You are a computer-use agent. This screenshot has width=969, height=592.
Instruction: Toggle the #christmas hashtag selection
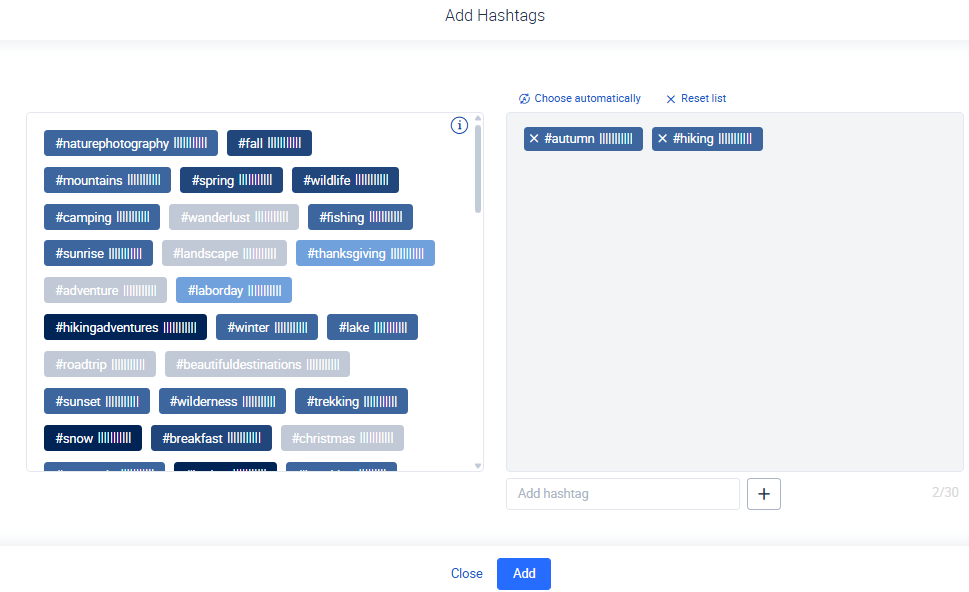[342, 437]
